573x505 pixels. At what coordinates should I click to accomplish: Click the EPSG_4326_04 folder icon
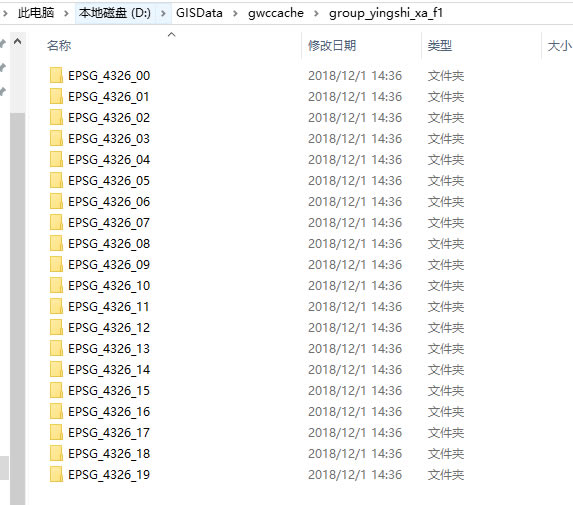(56, 160)
